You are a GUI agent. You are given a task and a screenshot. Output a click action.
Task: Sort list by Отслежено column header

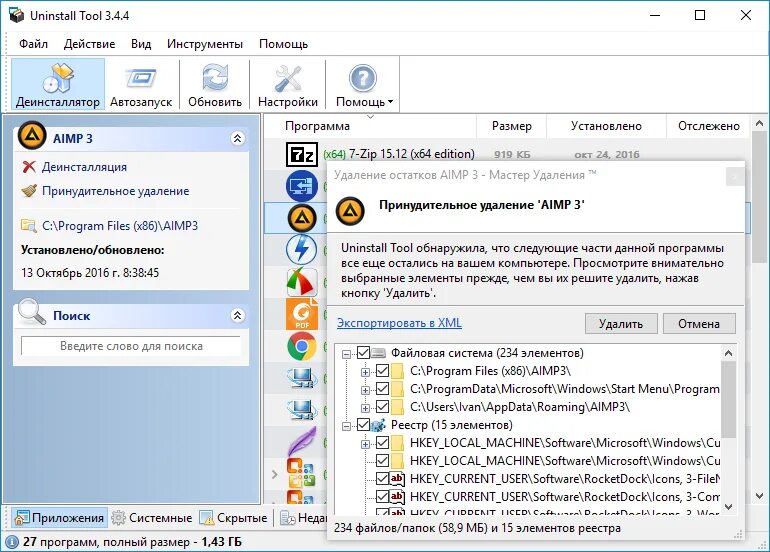coord(709,126)
